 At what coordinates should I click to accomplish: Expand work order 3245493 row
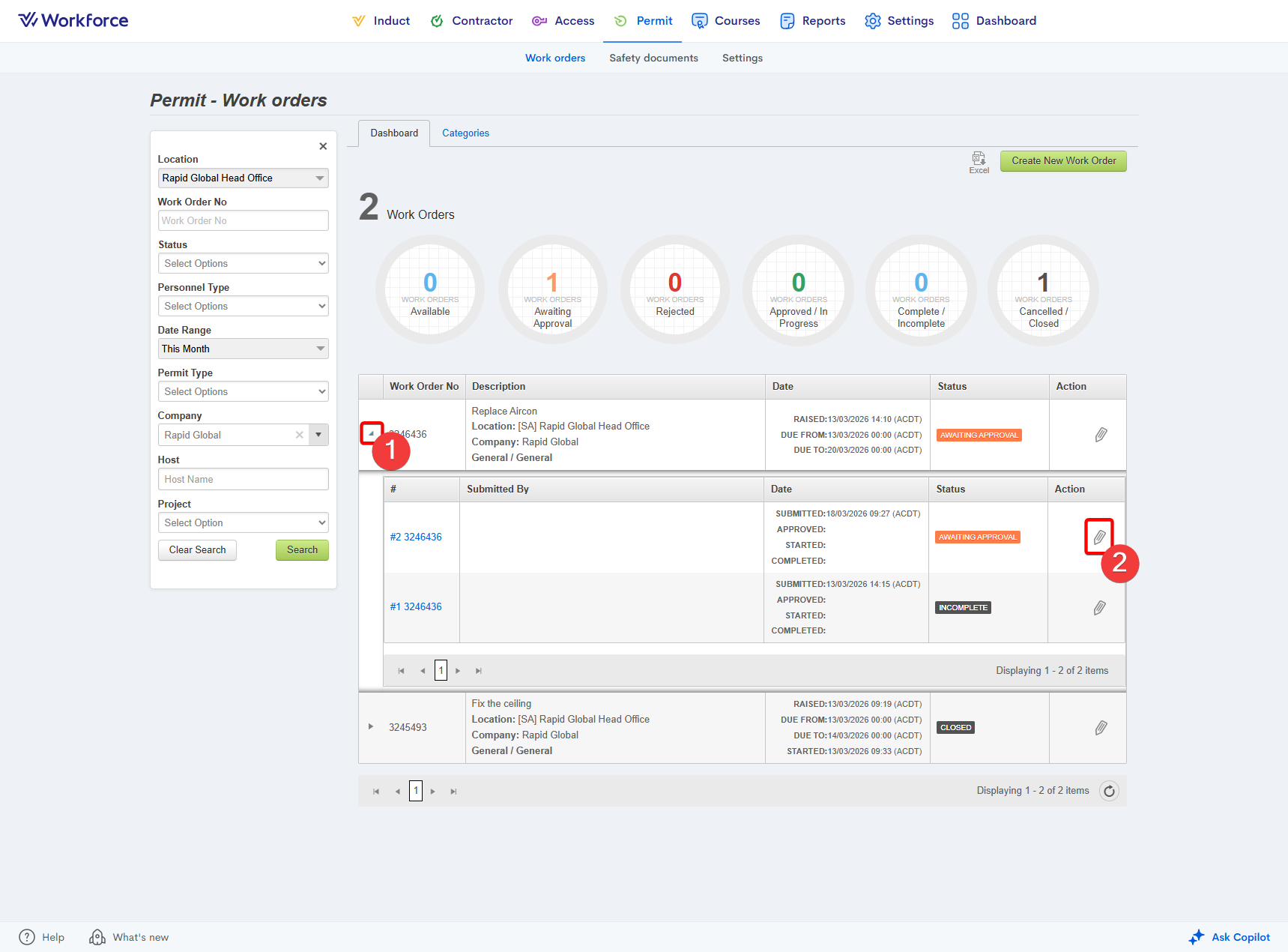(x=371, y=727)
